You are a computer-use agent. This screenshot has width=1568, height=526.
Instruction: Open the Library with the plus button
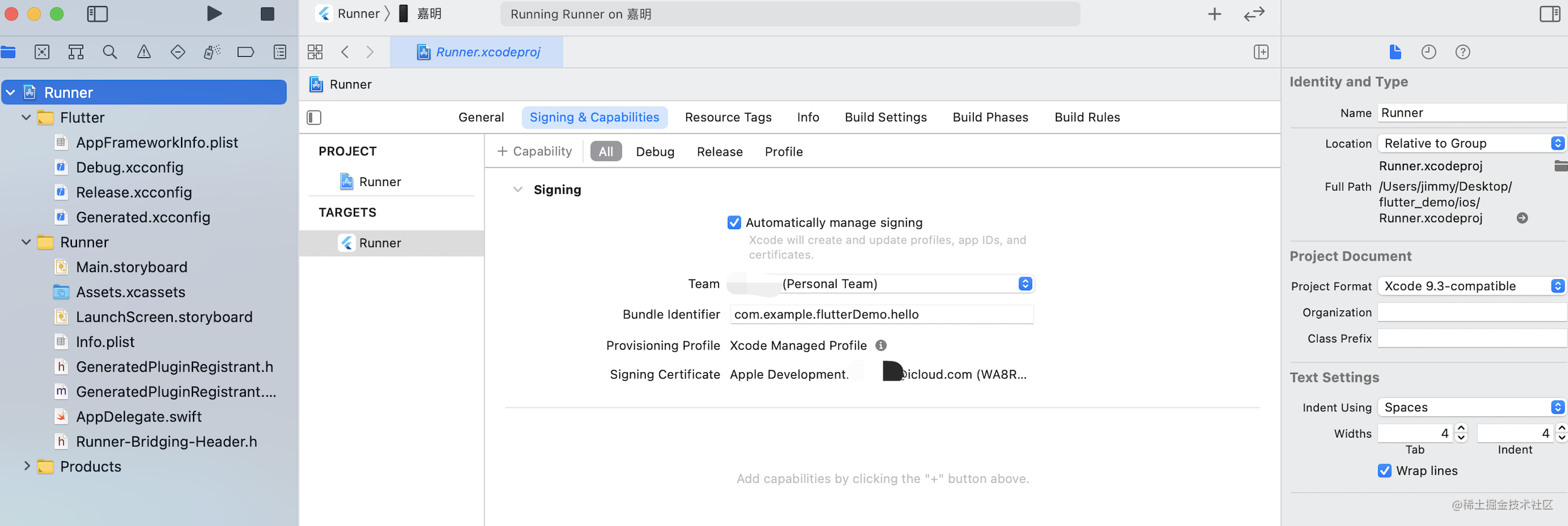tap(1214, 13)
